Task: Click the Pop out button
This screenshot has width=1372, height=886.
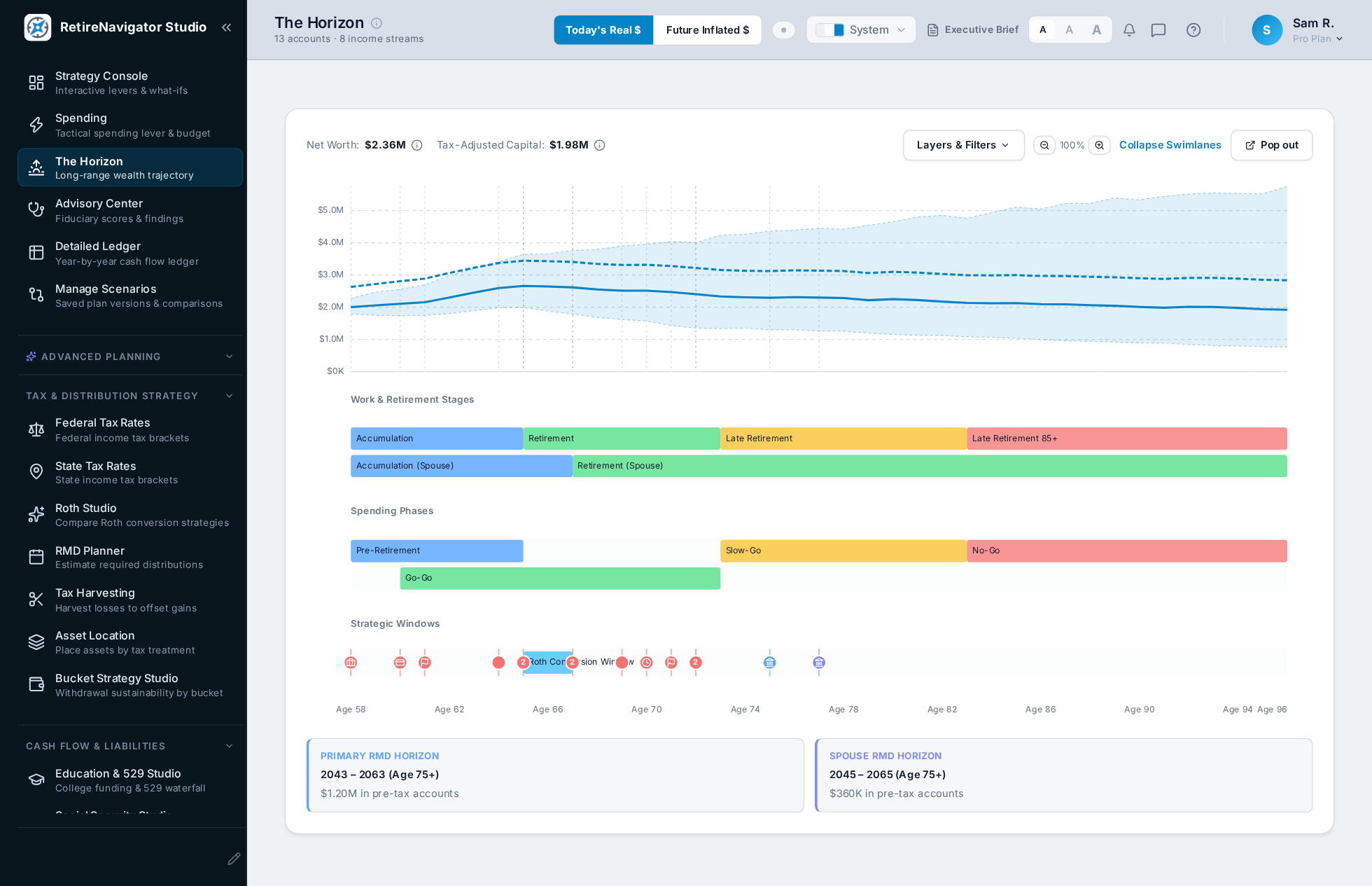Action: click(x=1271, y=145)
